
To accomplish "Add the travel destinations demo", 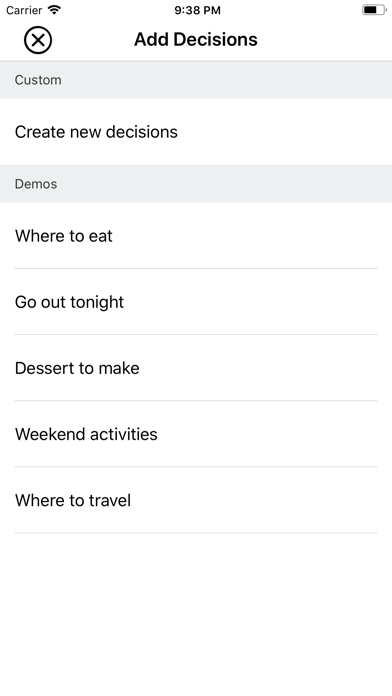I will click(196, 500).
